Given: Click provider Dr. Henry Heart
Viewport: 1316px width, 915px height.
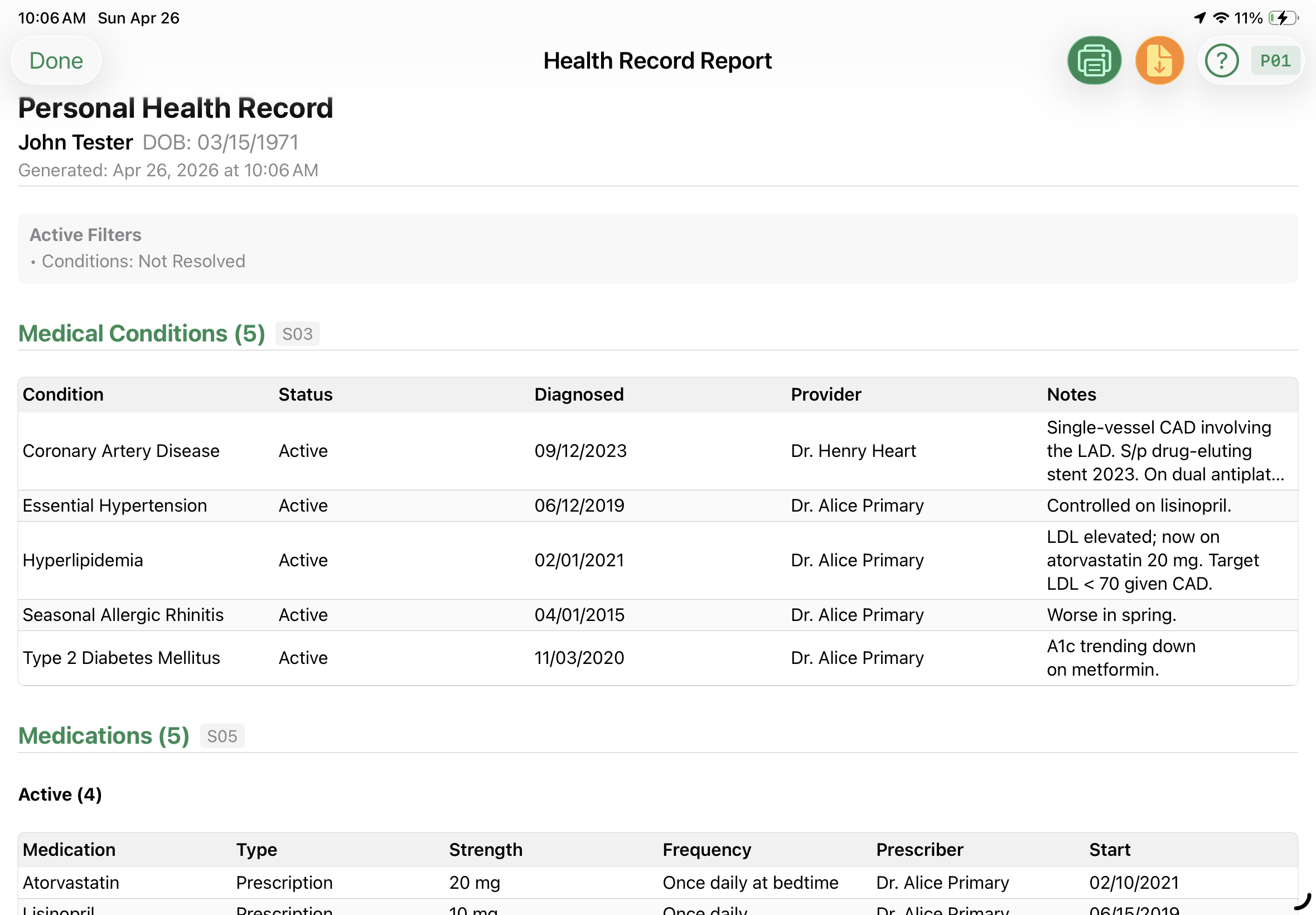Looking at the screenshot, I should pos(853,451).
